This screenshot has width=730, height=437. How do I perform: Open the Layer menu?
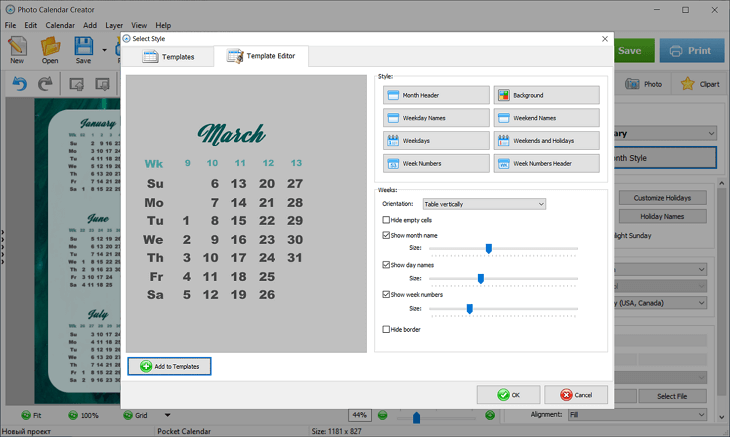click(114, 25)
